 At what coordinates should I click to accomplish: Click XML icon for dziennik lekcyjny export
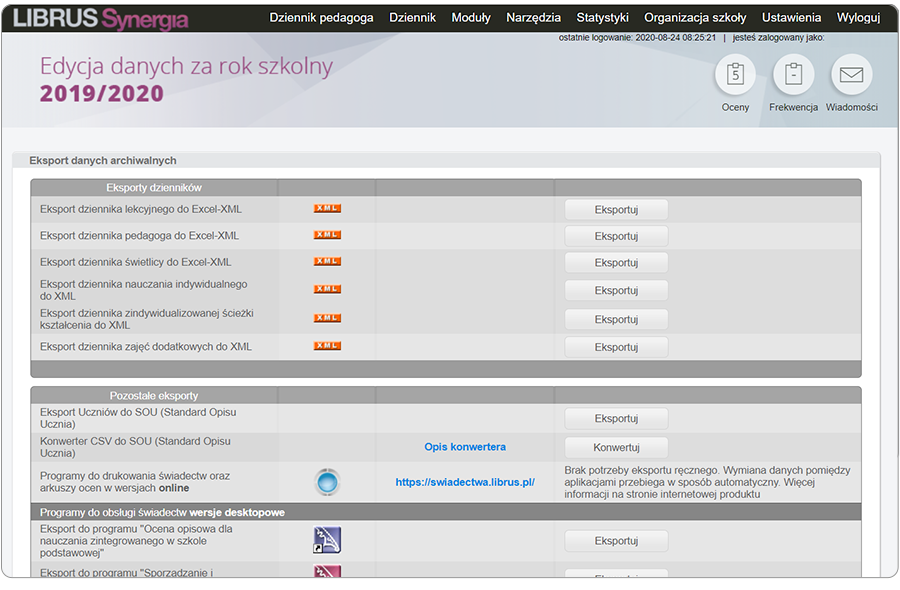(327, 209)
